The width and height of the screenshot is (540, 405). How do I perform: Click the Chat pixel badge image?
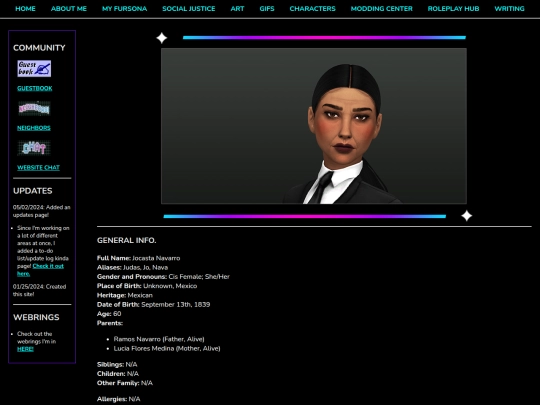34,148
